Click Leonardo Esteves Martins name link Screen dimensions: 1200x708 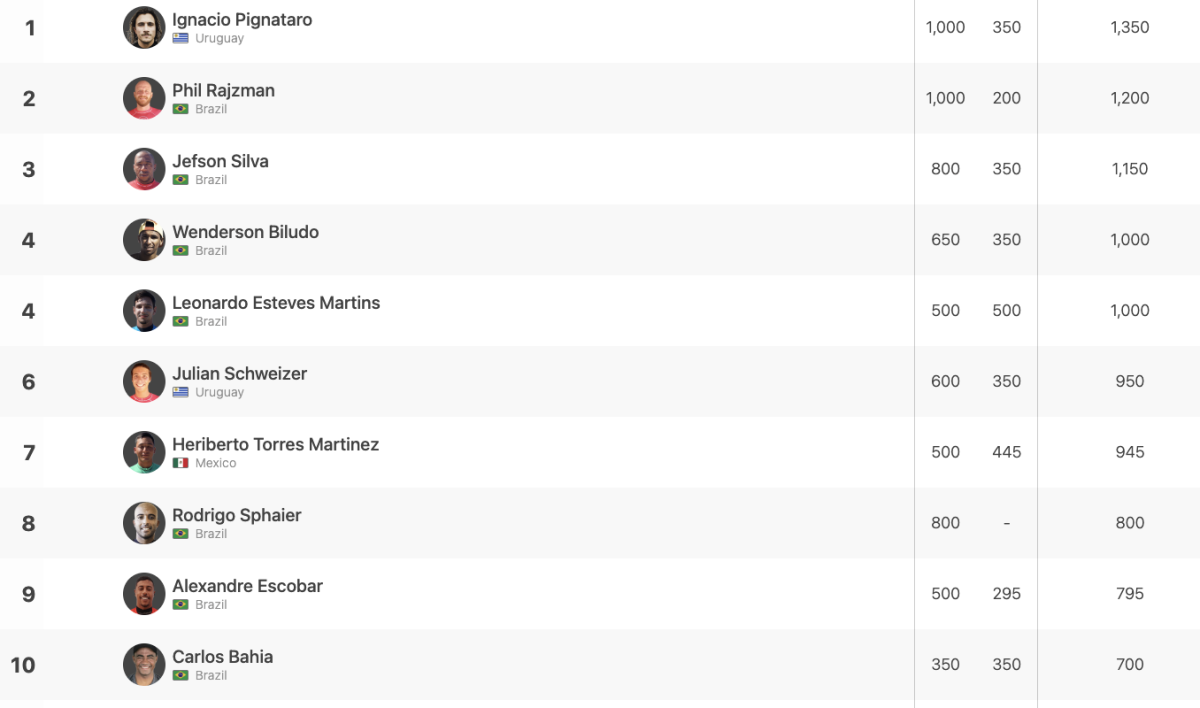[276, 303]
